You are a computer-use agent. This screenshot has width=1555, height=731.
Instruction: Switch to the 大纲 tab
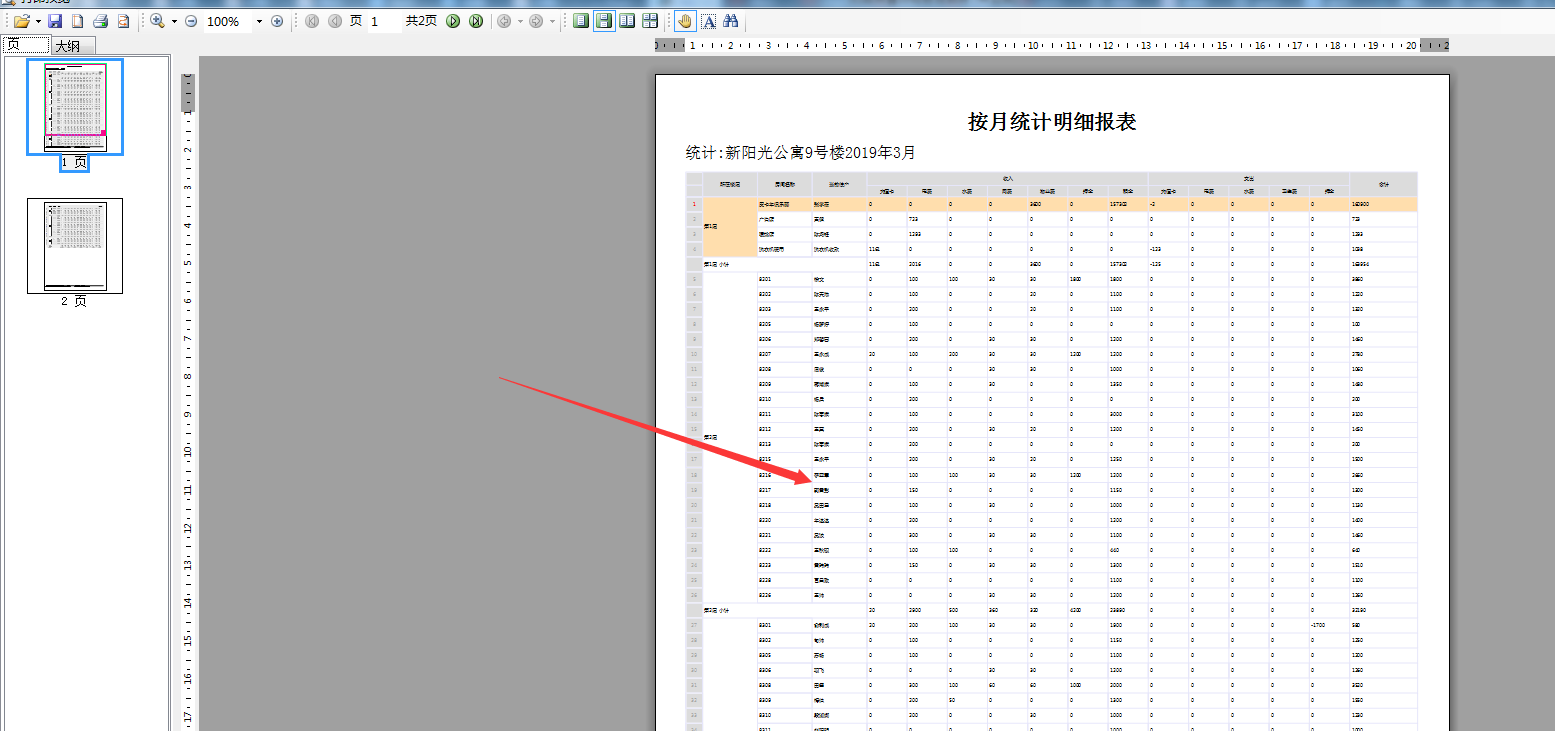[73, 46]
